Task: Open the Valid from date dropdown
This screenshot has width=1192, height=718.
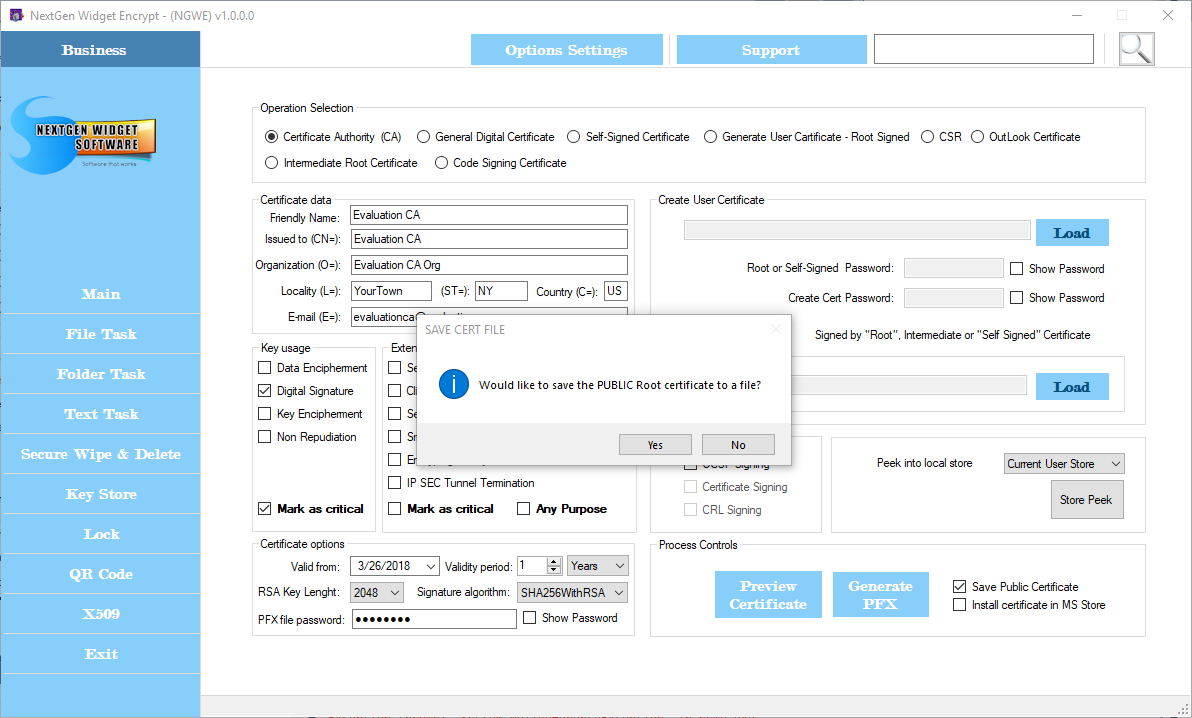Action: pos(431,566)
